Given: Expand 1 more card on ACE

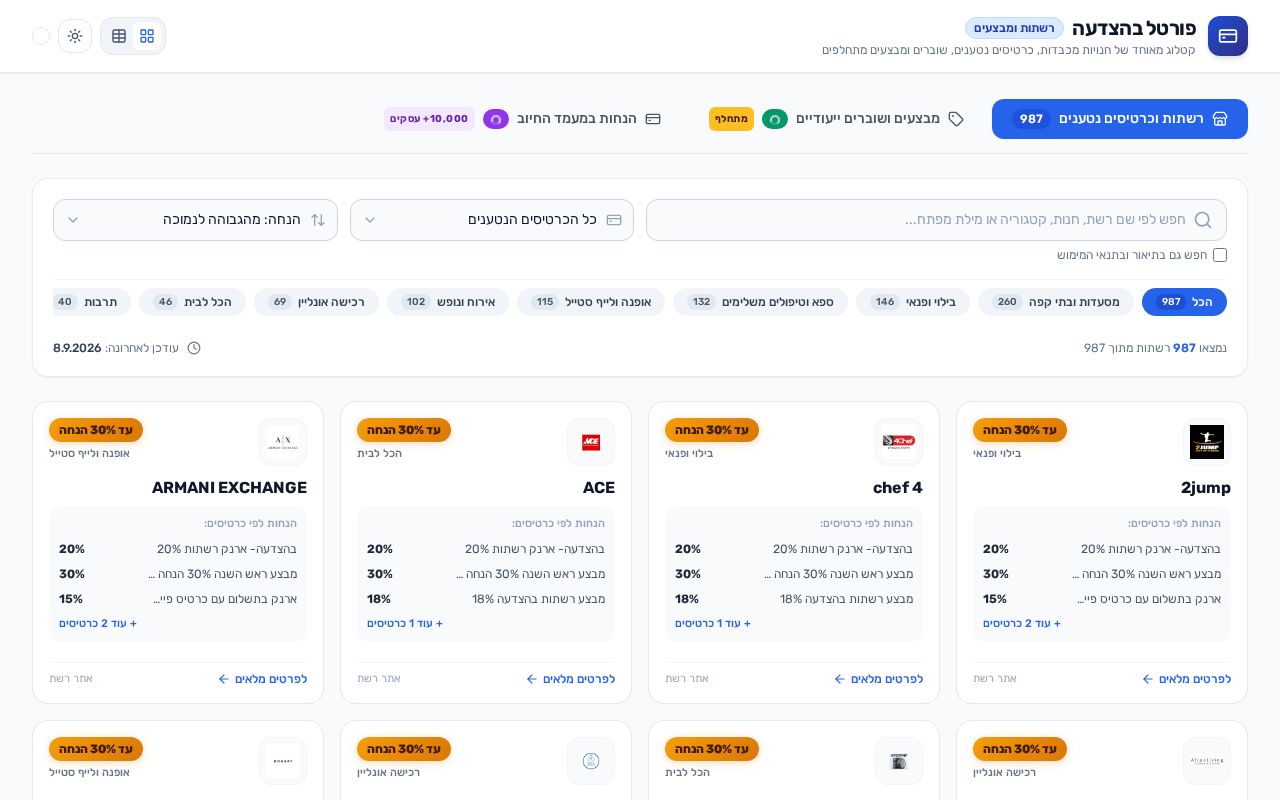Looking at the screenshot, I should 405,624.
